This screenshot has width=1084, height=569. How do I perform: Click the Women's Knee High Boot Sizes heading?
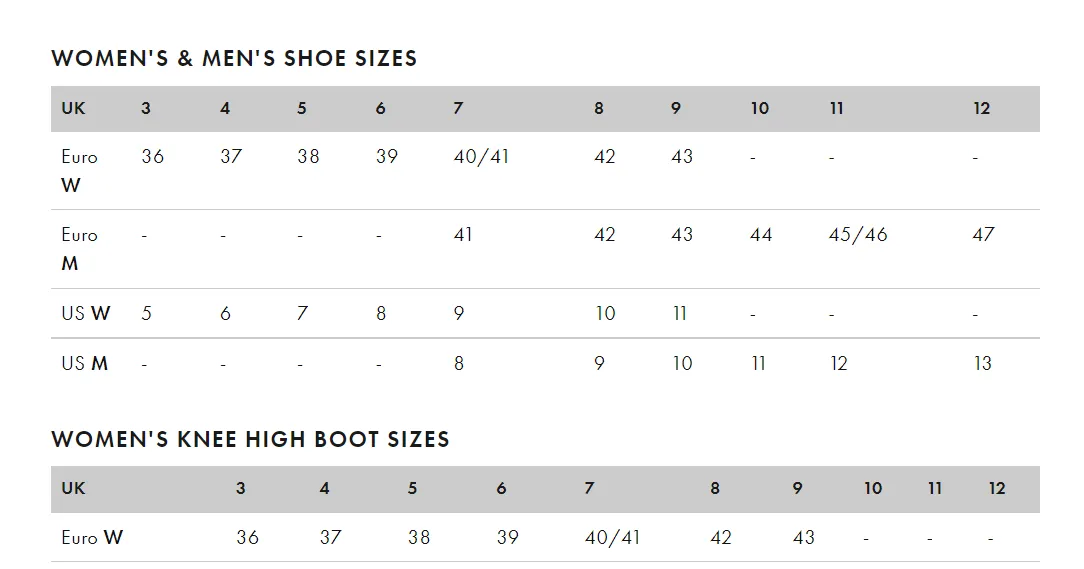click(250, 439)
